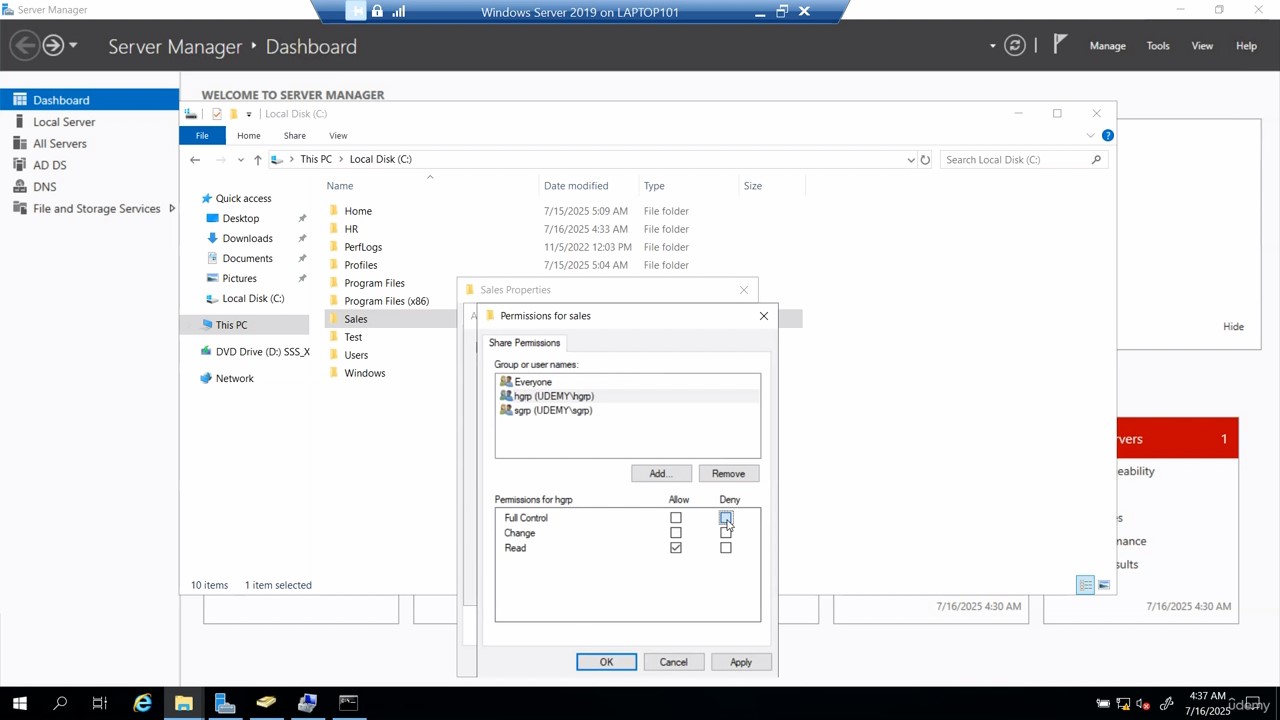The height and width of the screenshot is (720, 1280).
Task: Select the Profiles folder
Action: pyautogui.click(x=361, y=265)
